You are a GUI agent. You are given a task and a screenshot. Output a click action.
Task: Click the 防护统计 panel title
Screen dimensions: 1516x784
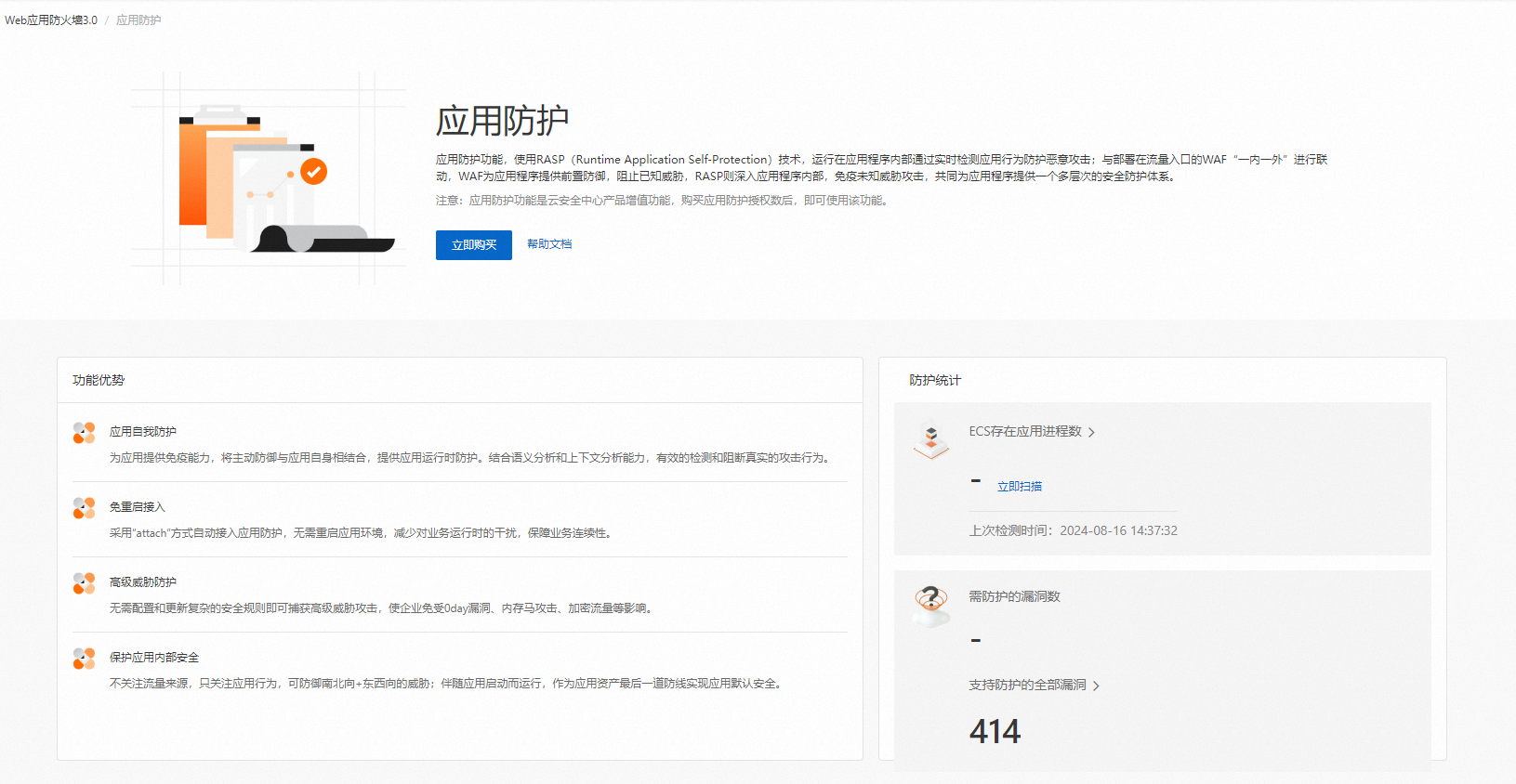(935, 381)
